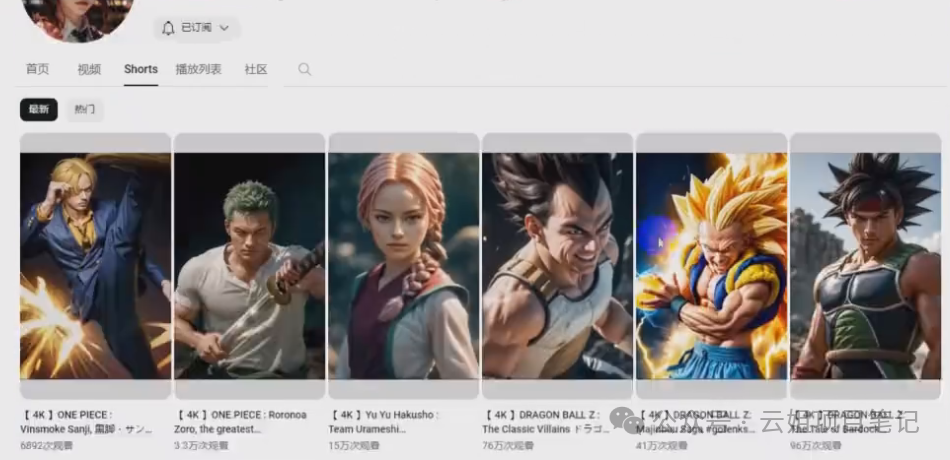Open the Majinbuu Saga short thumbnail
The width and height of the screenshot is (950, 460).
(711, 265)
